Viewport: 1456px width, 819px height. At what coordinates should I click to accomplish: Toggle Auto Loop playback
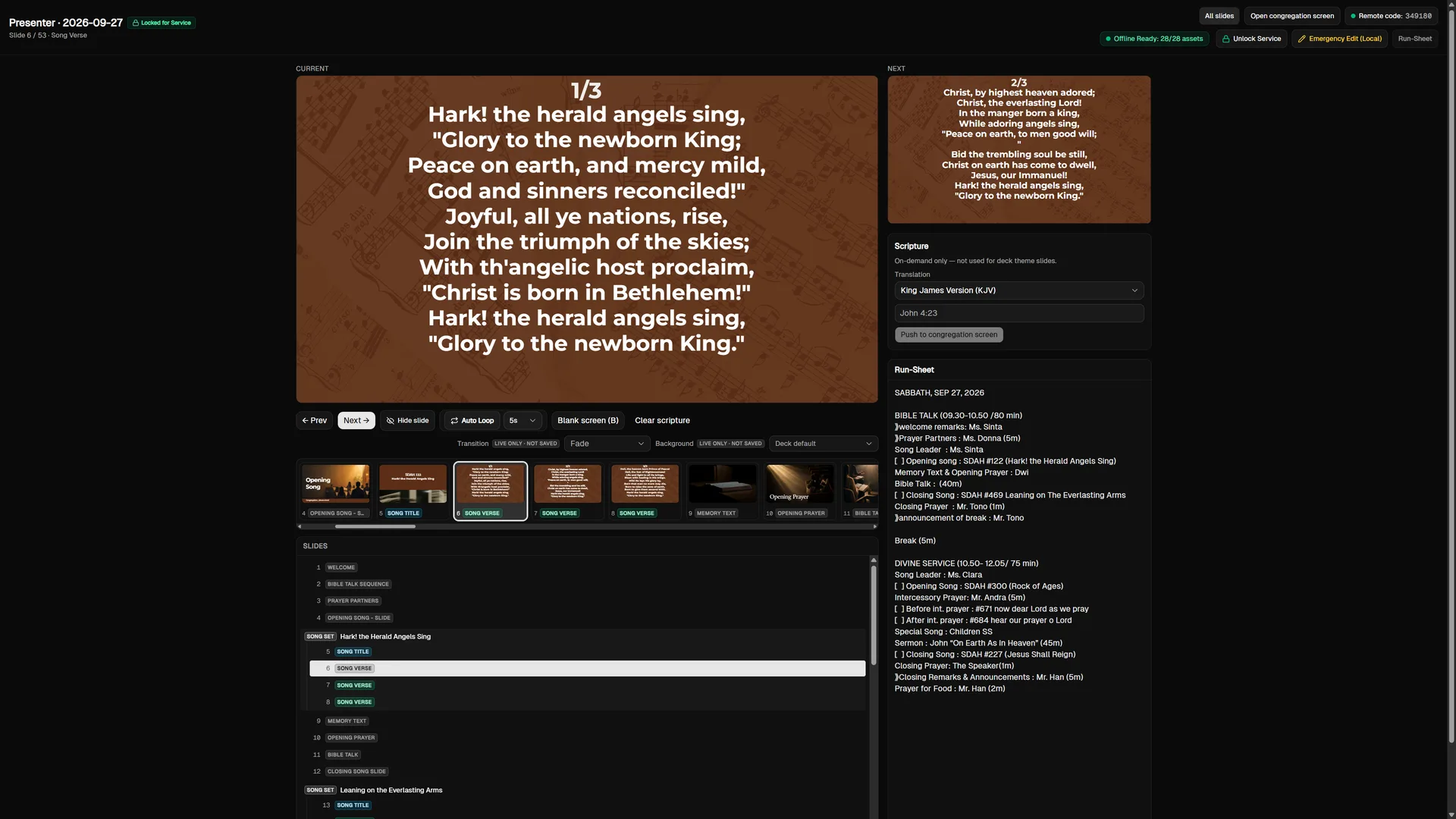pyautogui.click(x=472, y=420)
